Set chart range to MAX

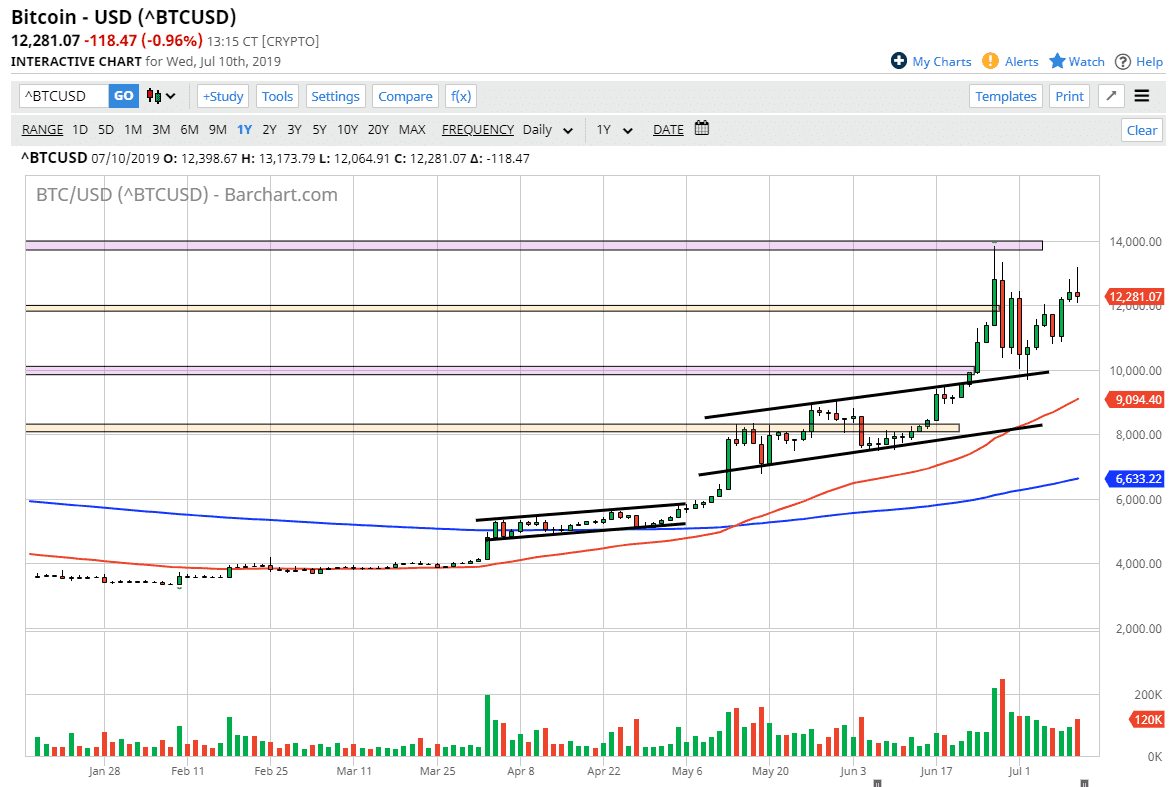(412, 129)
